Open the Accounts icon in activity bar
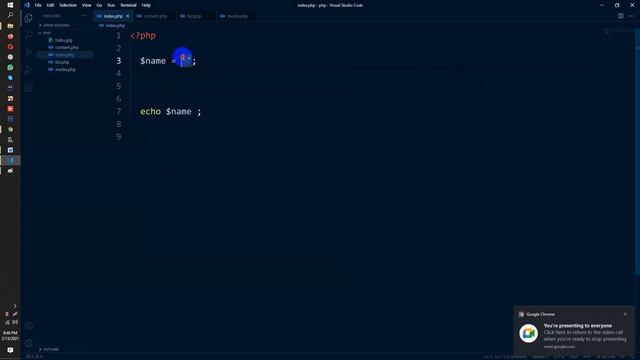Image resolution: width=640 pixels, height=360 pixels. tap(29, 326)
